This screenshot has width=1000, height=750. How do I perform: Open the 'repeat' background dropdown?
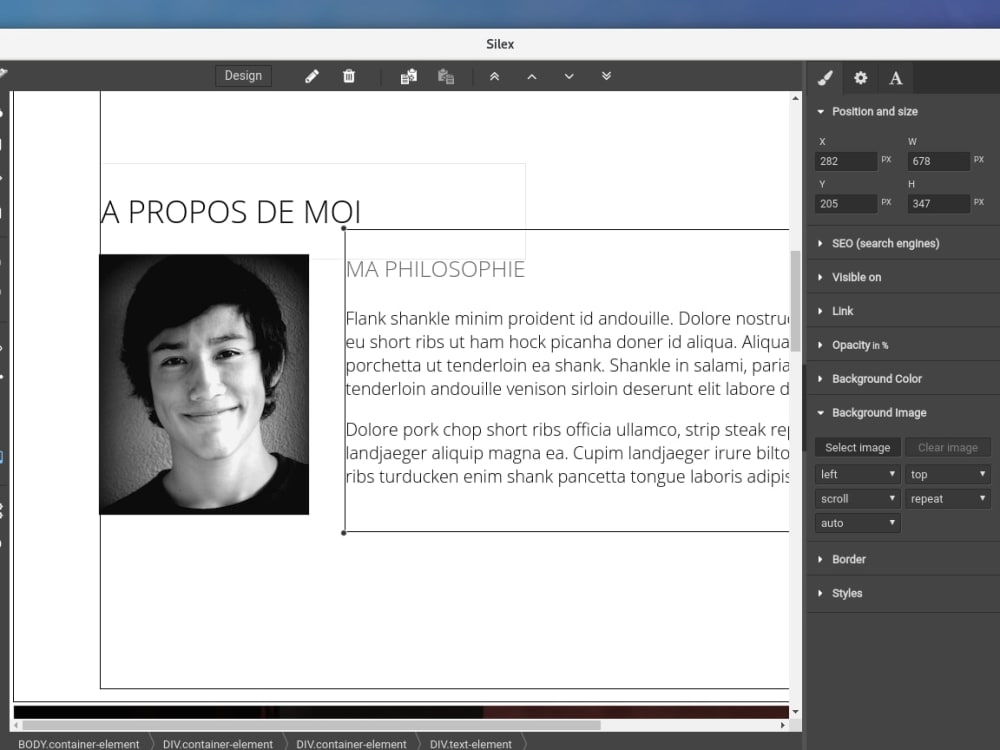click(x=948, y=499)
